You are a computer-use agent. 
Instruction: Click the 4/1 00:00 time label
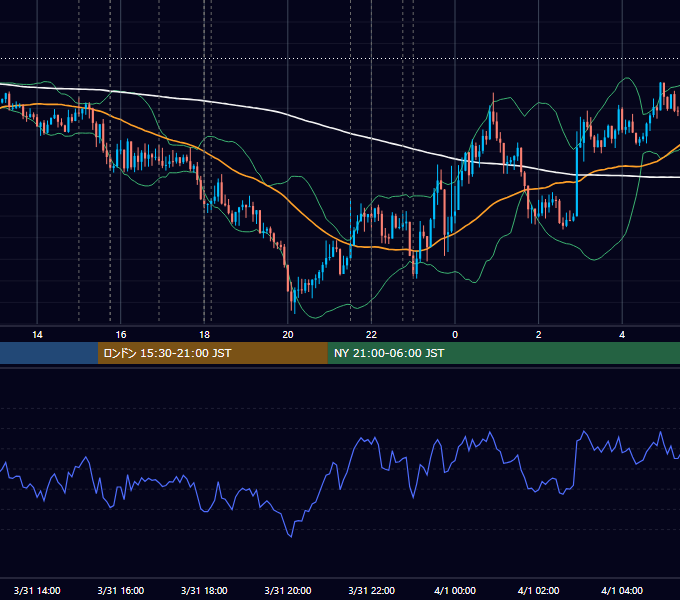[455, 590]
